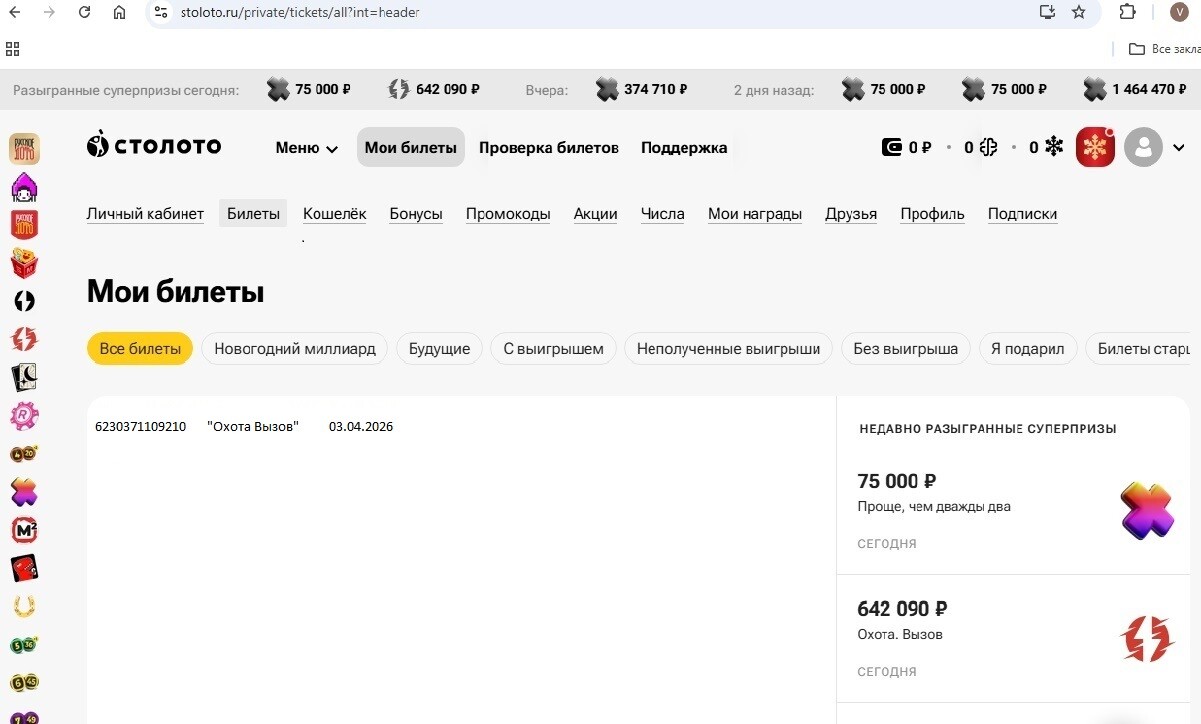Viewport: 1201px width, 724px height.
Task: Go to browser home page icon
Action: point(119,12)
